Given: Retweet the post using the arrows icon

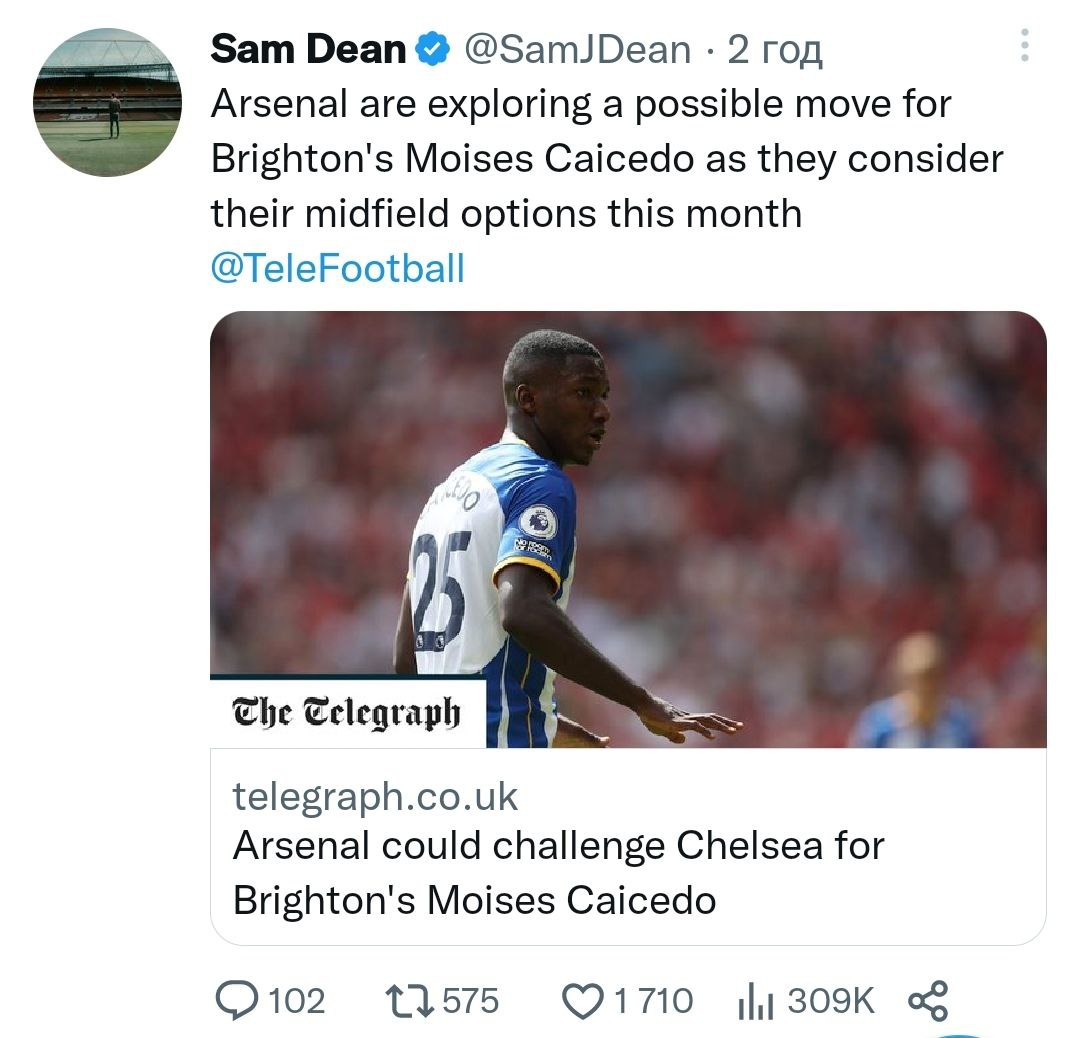Looking at the screenshot, I should pos(409,1001).
